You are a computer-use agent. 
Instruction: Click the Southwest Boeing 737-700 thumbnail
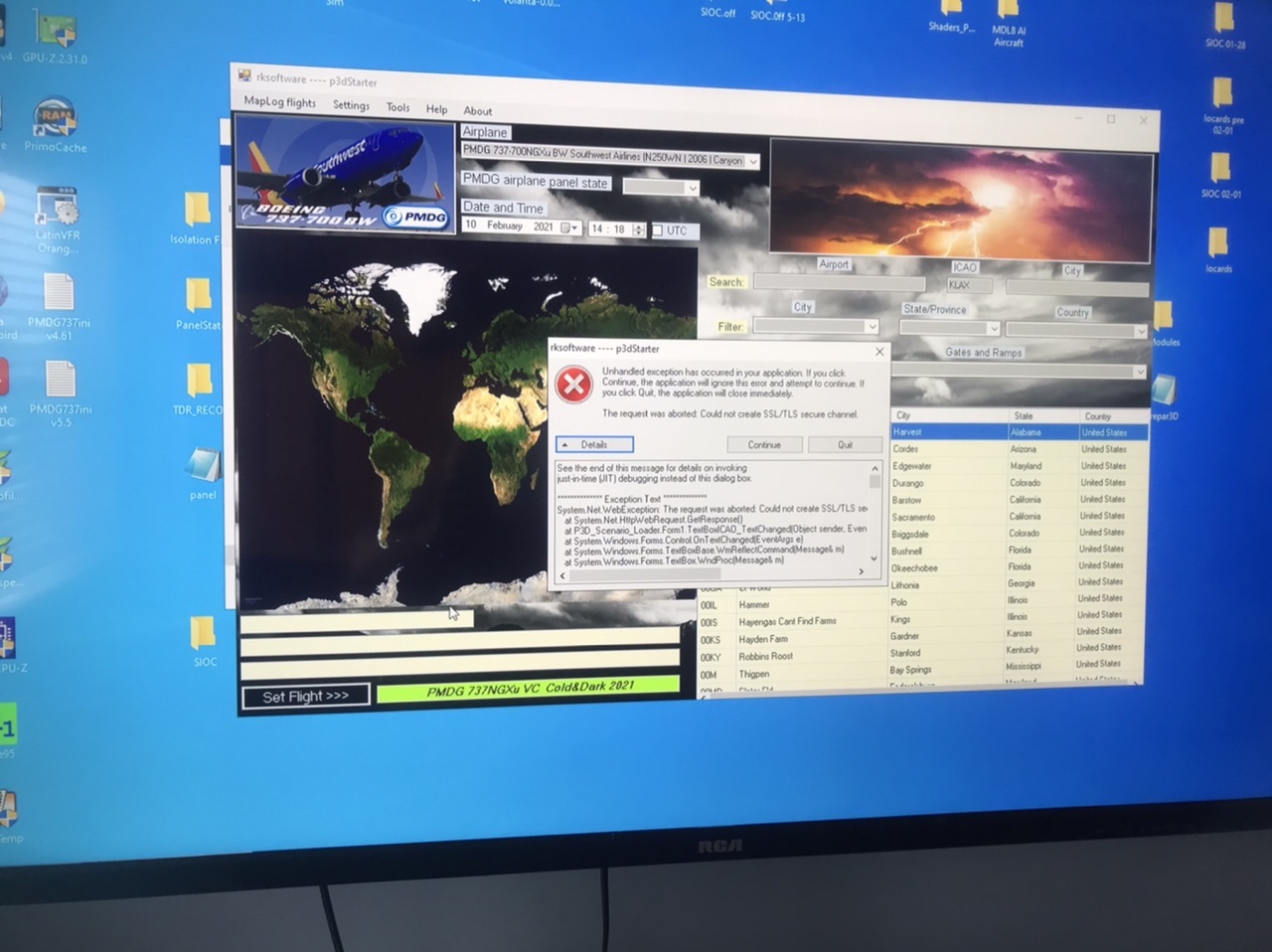(345, 175)
